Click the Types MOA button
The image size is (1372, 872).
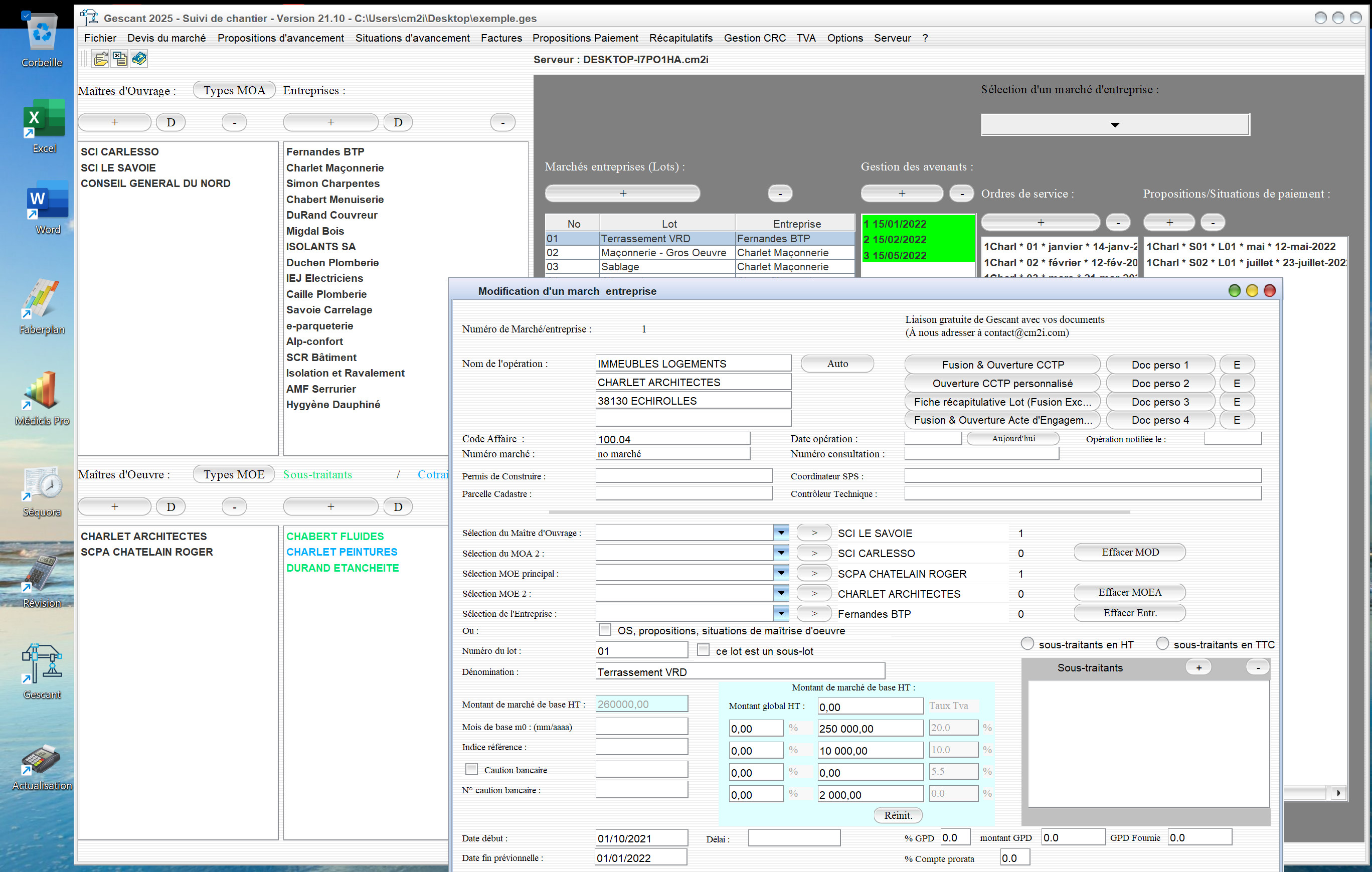click(234, 90)
